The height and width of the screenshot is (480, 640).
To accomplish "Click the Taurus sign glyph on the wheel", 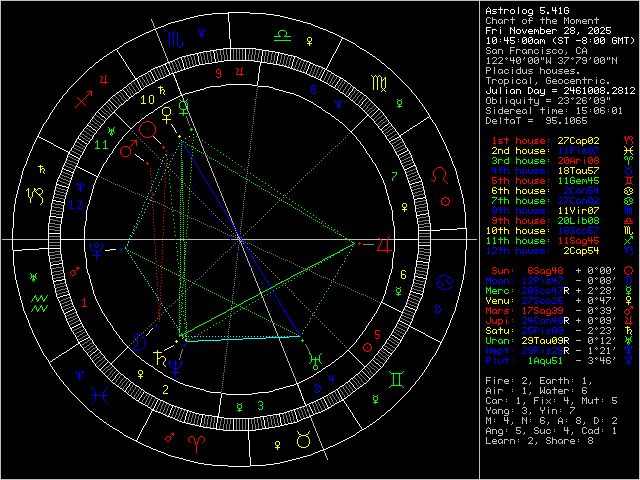I will tap(303, 440).
